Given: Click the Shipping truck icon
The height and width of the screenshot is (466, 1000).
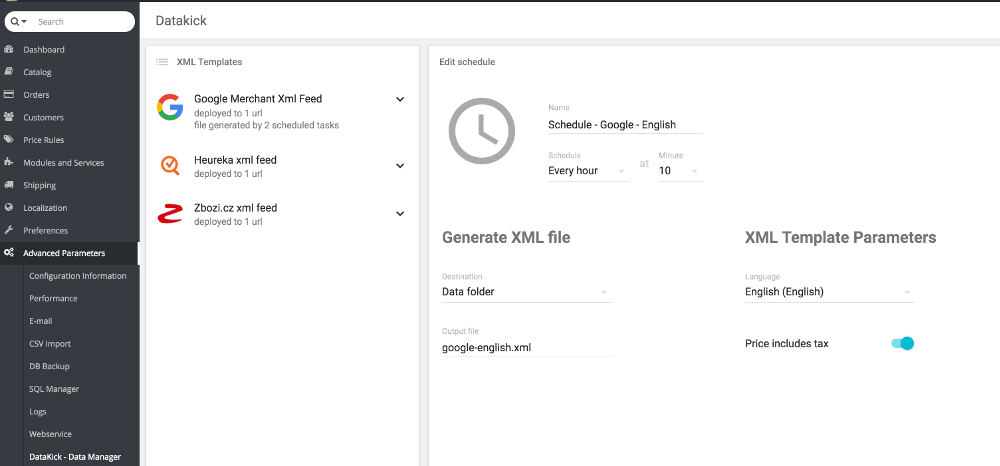Looking at the screenshot, I should point(9,185).
